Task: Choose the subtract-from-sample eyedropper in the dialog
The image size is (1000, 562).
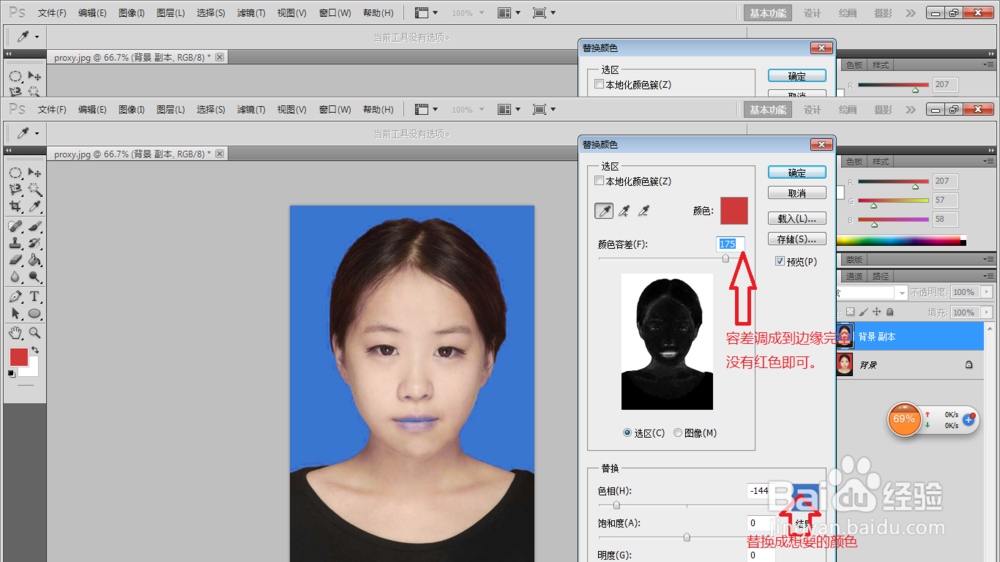Action: click(643, 211)
